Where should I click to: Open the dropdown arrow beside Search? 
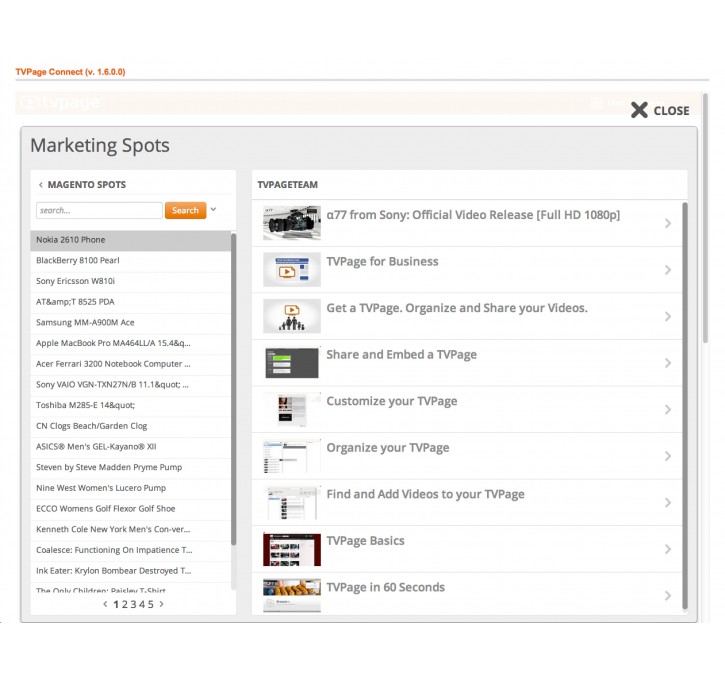point(213,209)
